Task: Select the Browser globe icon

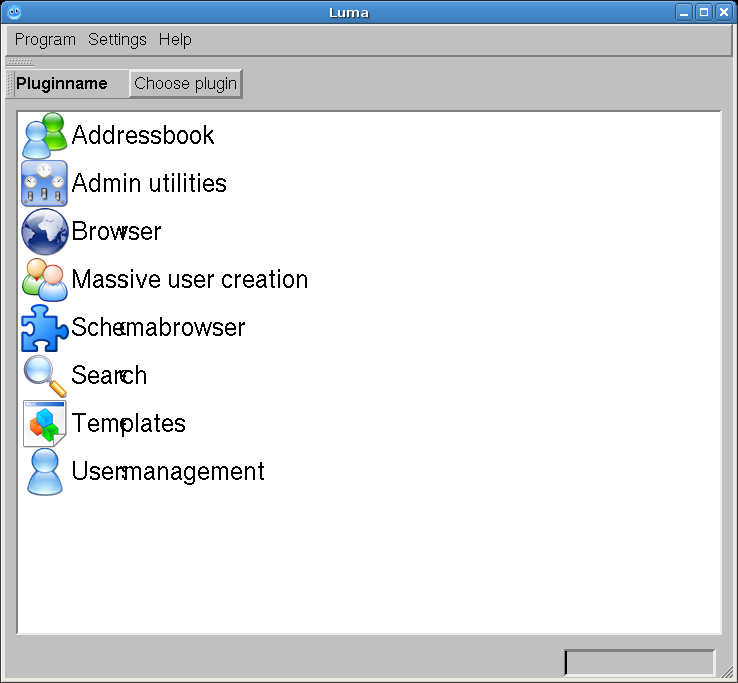Action: coord(45,231)
